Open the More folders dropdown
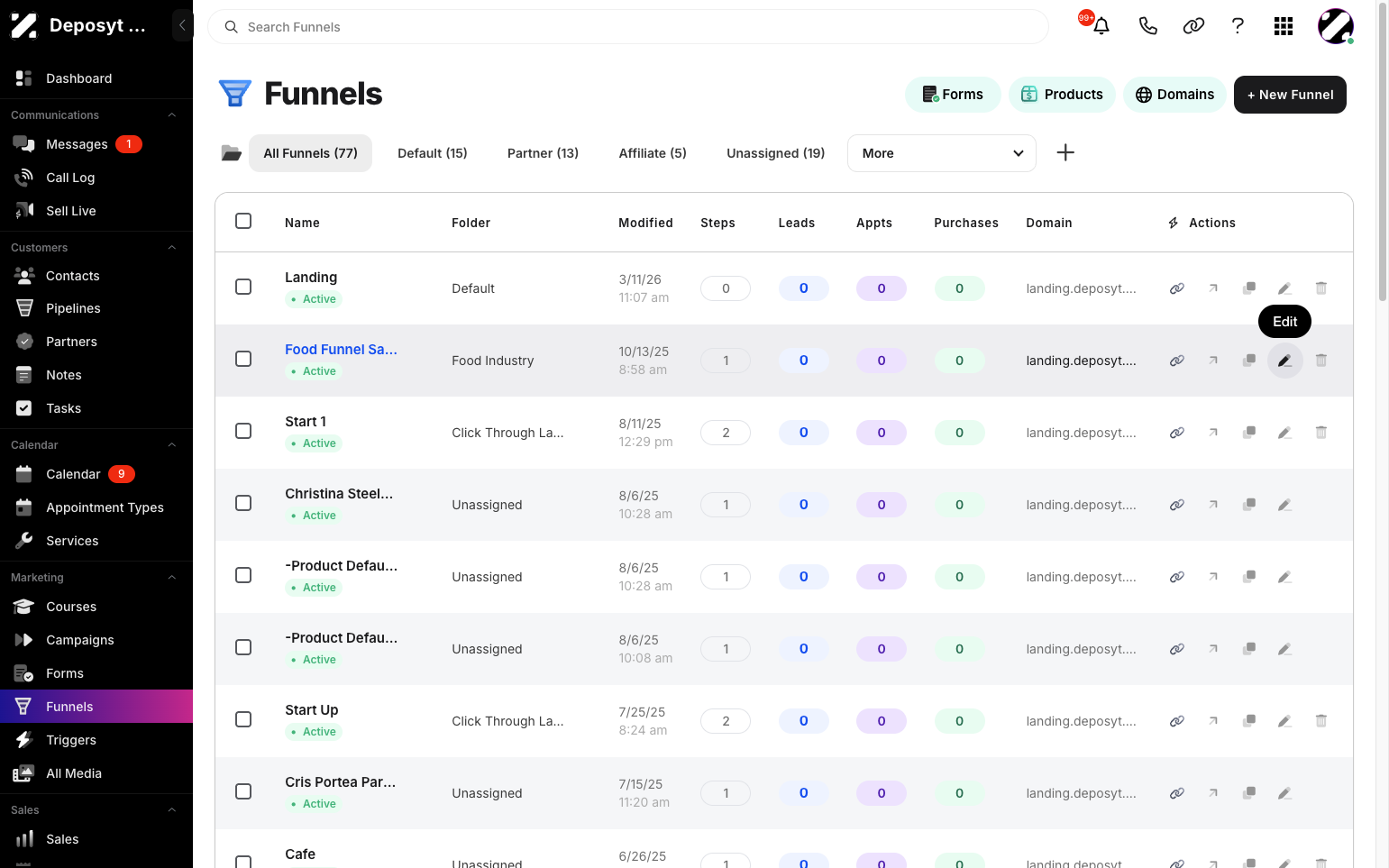This screenshot has height=868, width=1389. (942, 153)
